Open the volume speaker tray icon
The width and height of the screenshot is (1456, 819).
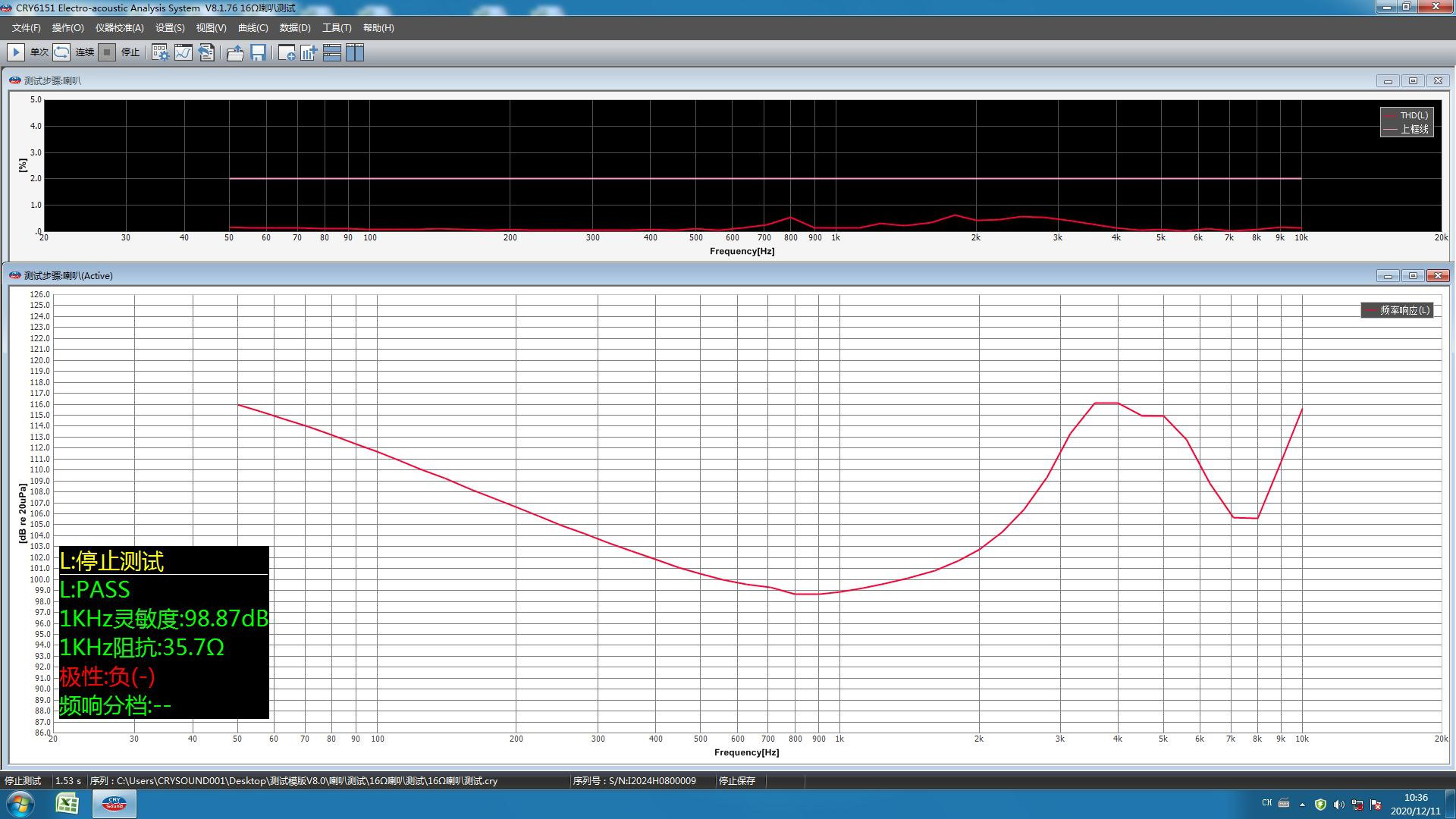coord(1338,805)
